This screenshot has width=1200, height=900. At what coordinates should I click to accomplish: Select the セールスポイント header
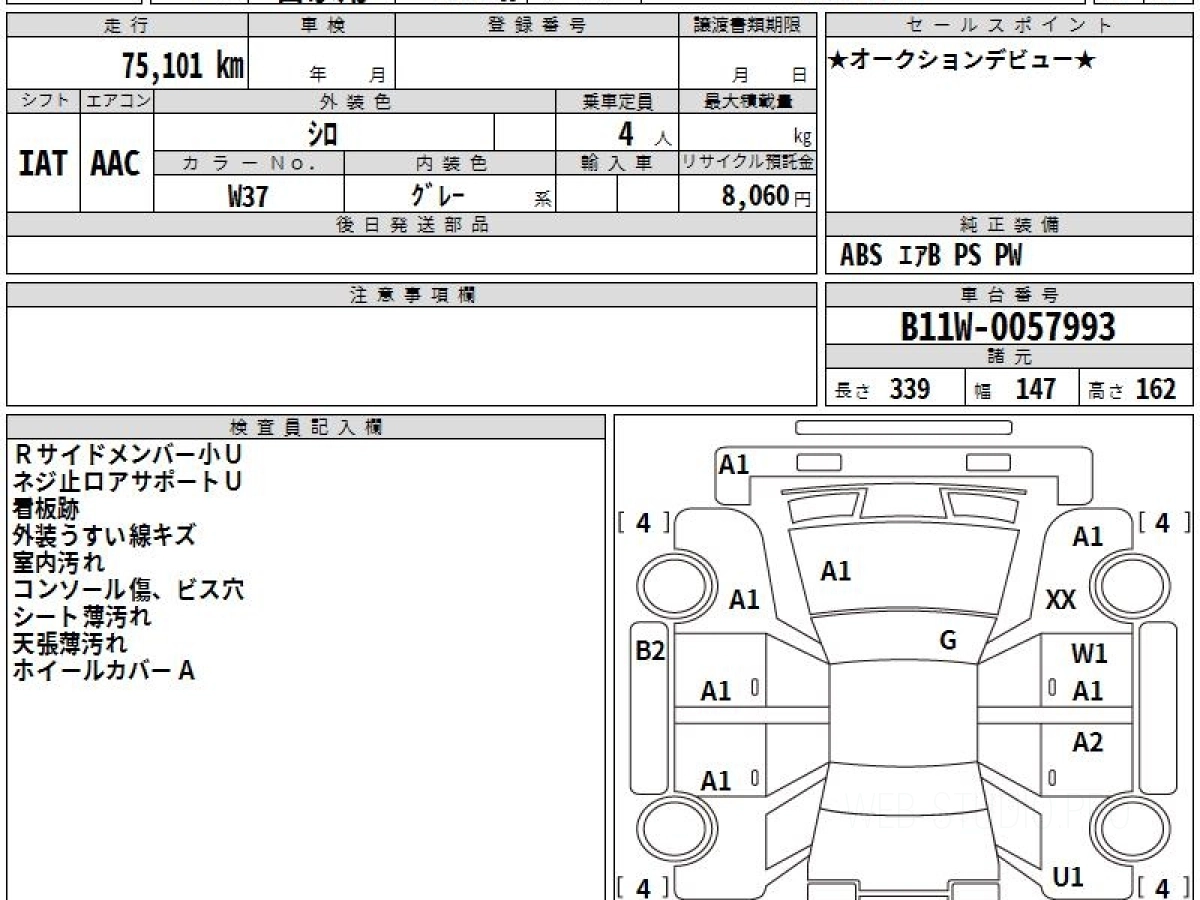pos(1010,26)
